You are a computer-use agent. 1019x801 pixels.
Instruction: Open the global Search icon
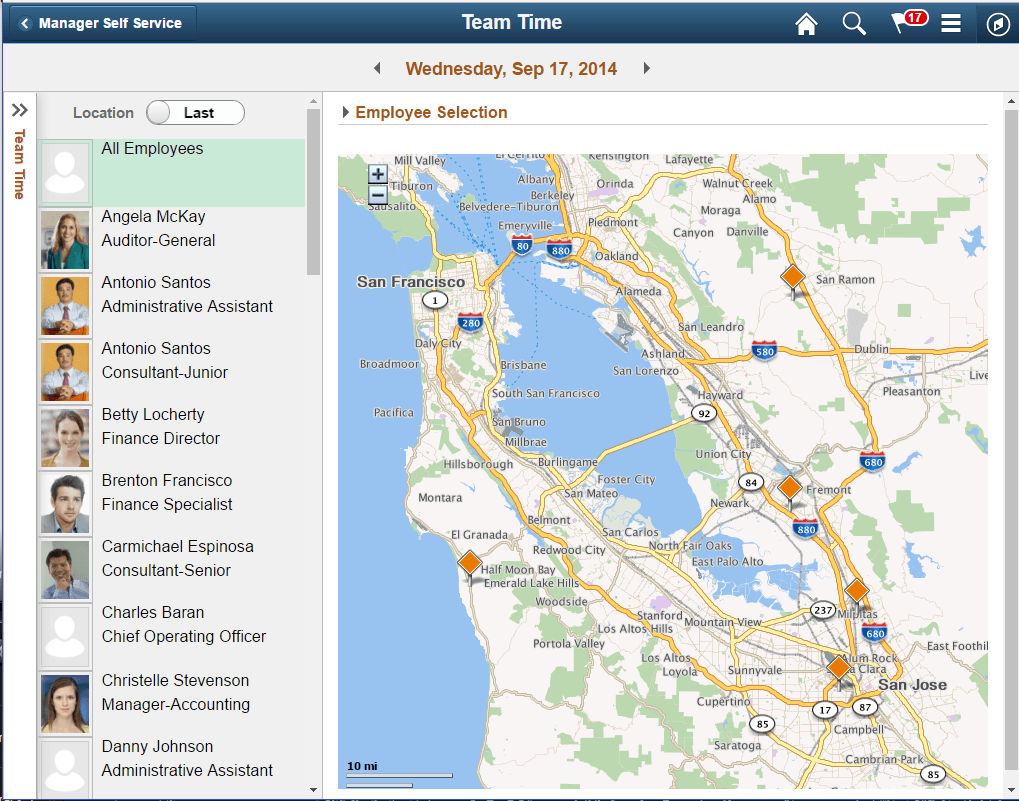tap(853, 22)
